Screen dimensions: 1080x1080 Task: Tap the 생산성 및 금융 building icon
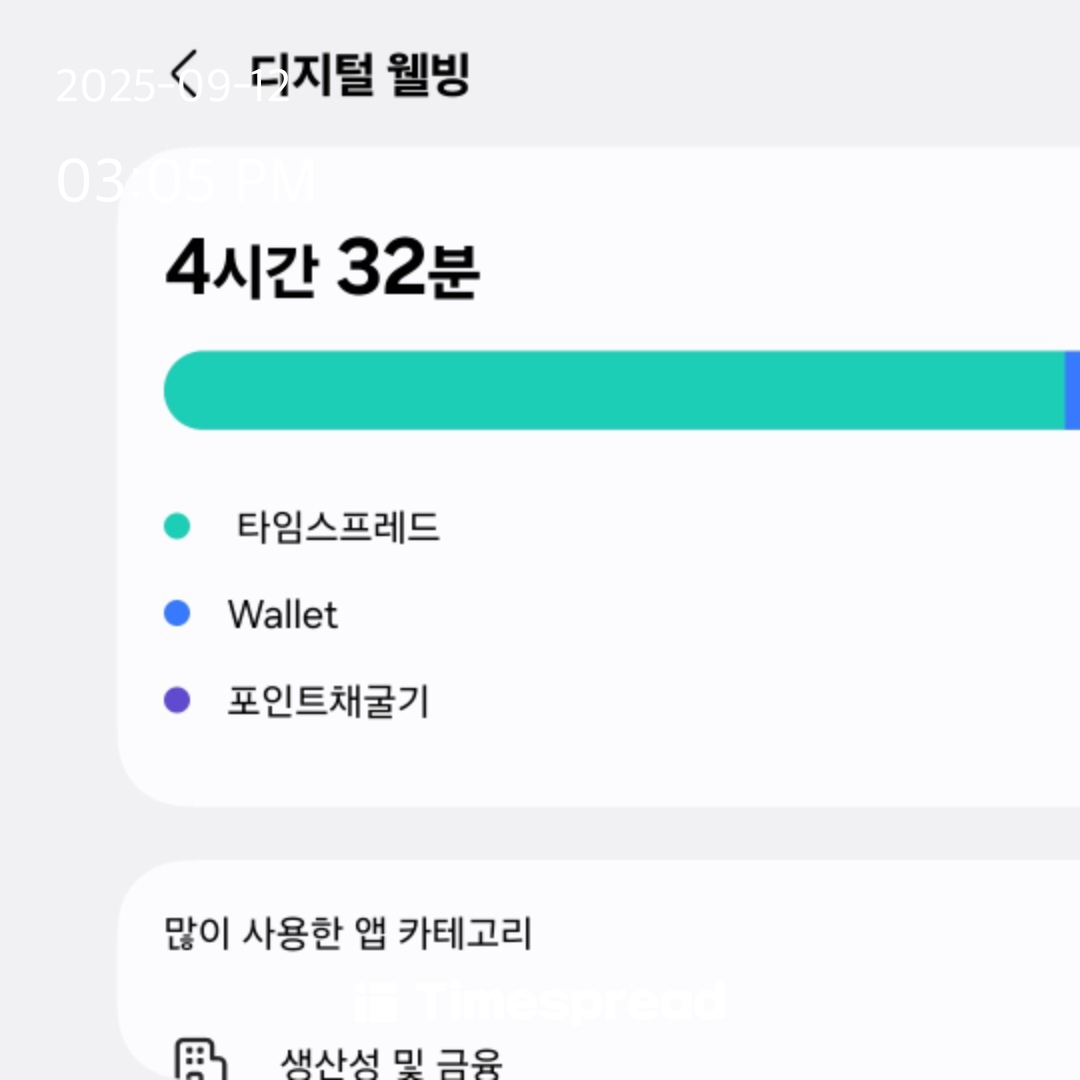click(200, 1059)
